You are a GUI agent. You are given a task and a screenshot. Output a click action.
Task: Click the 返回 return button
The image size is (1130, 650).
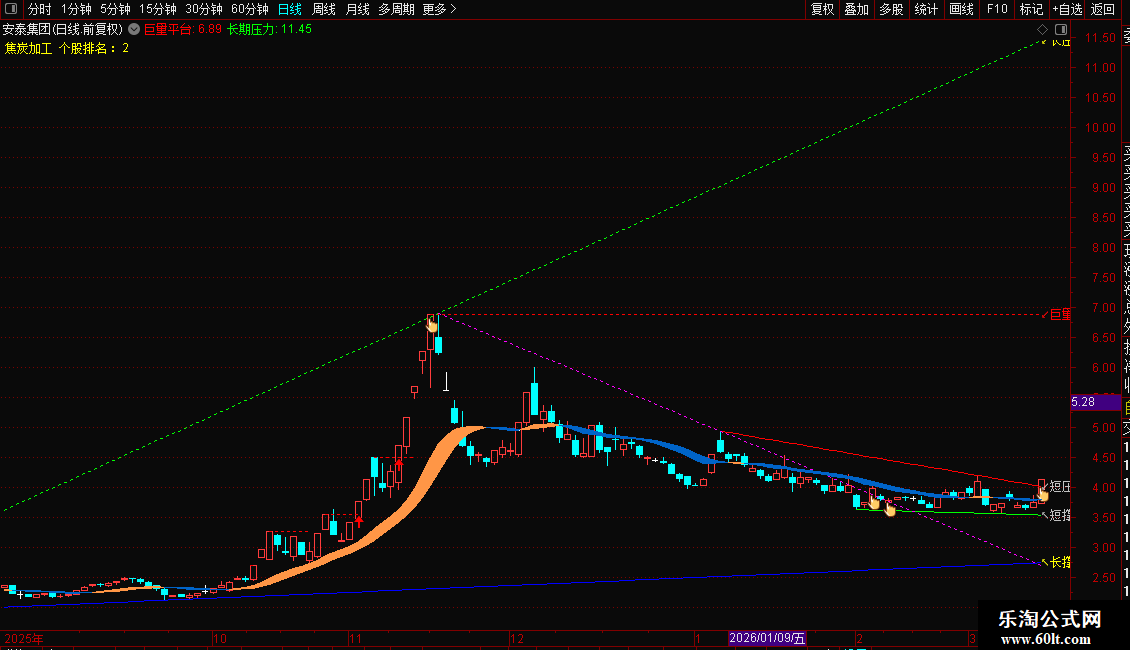tap(1103, 9)
